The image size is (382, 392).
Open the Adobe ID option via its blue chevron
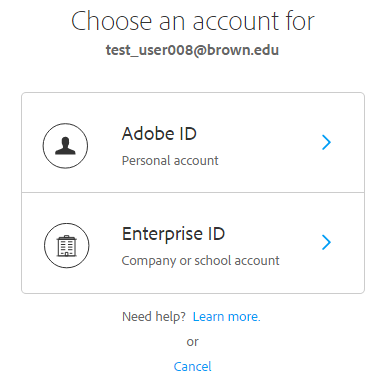click(326, 142)
